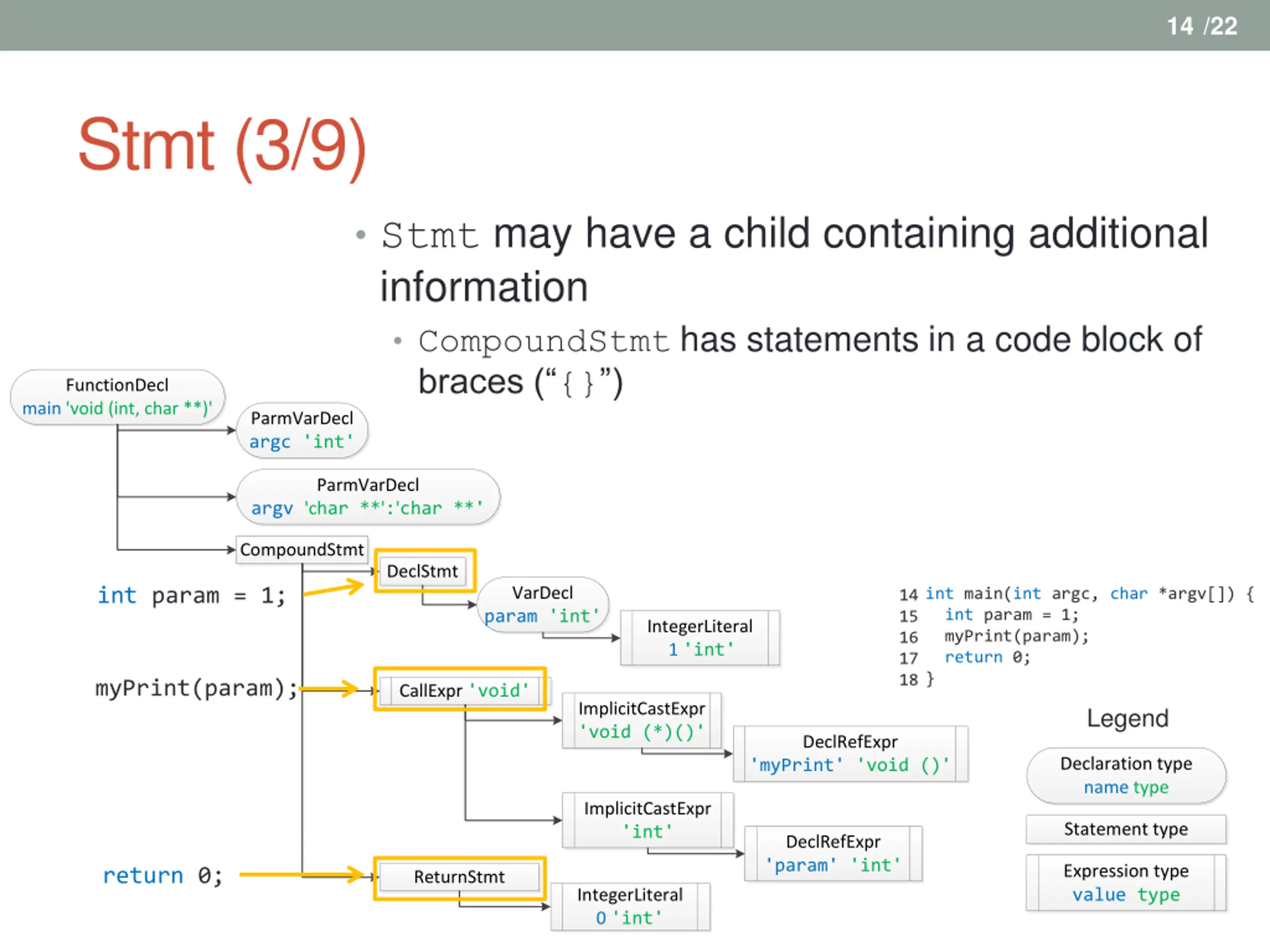Viewport: 1270px width, 952px height.
Task: Click the highlighted ReturnStmt box
Action: tap(459, 878)
